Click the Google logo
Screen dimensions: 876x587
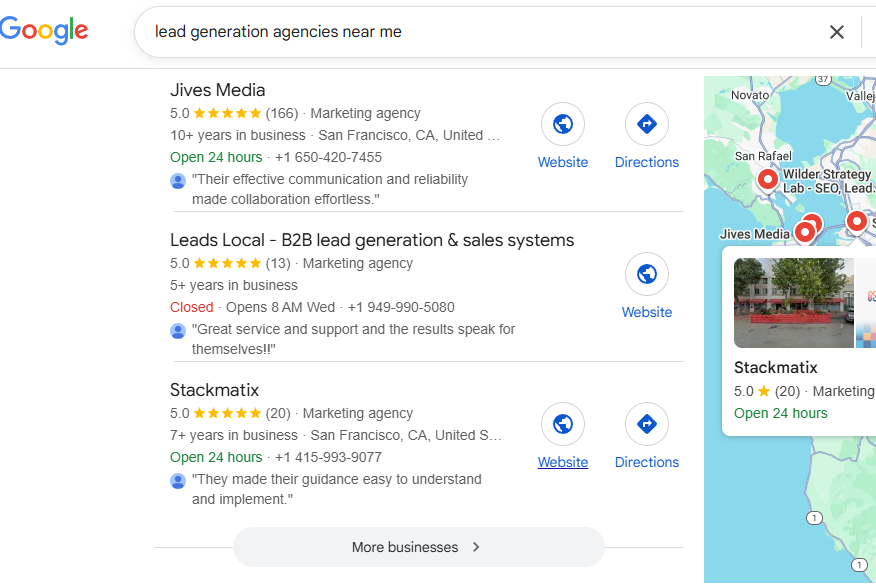point(44,30)
